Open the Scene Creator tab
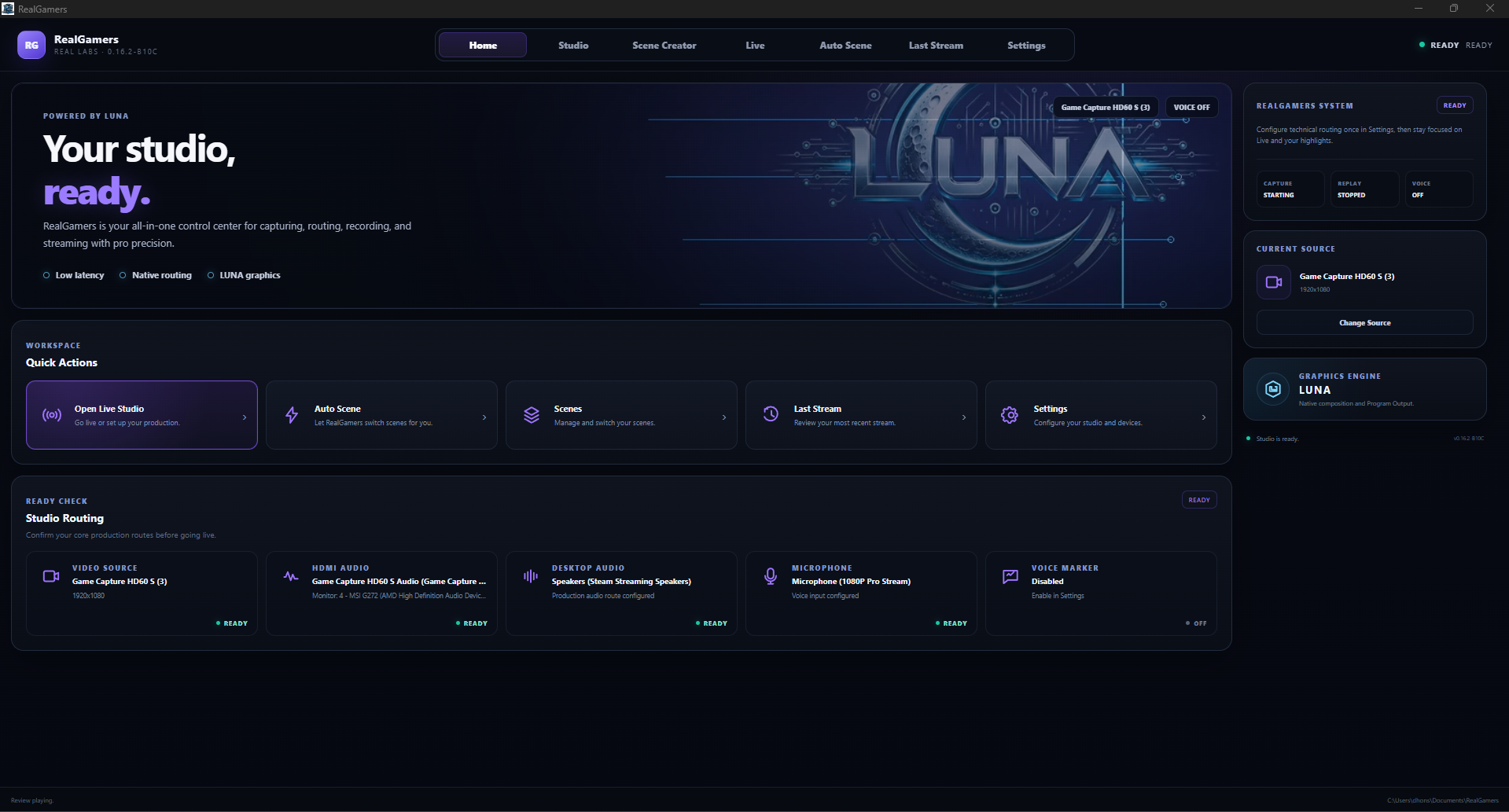1509x812 pixels. coord(664,45)
